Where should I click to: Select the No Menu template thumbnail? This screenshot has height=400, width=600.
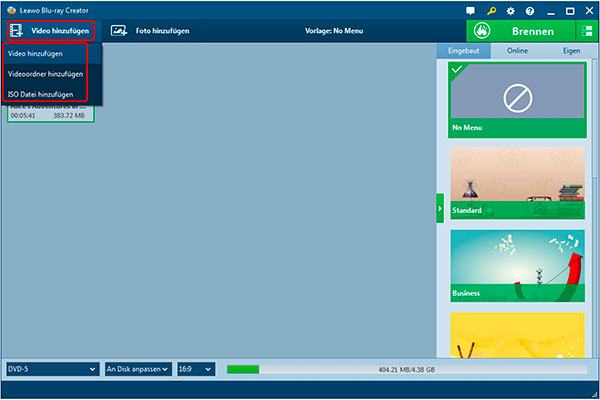tap(517, 100)
